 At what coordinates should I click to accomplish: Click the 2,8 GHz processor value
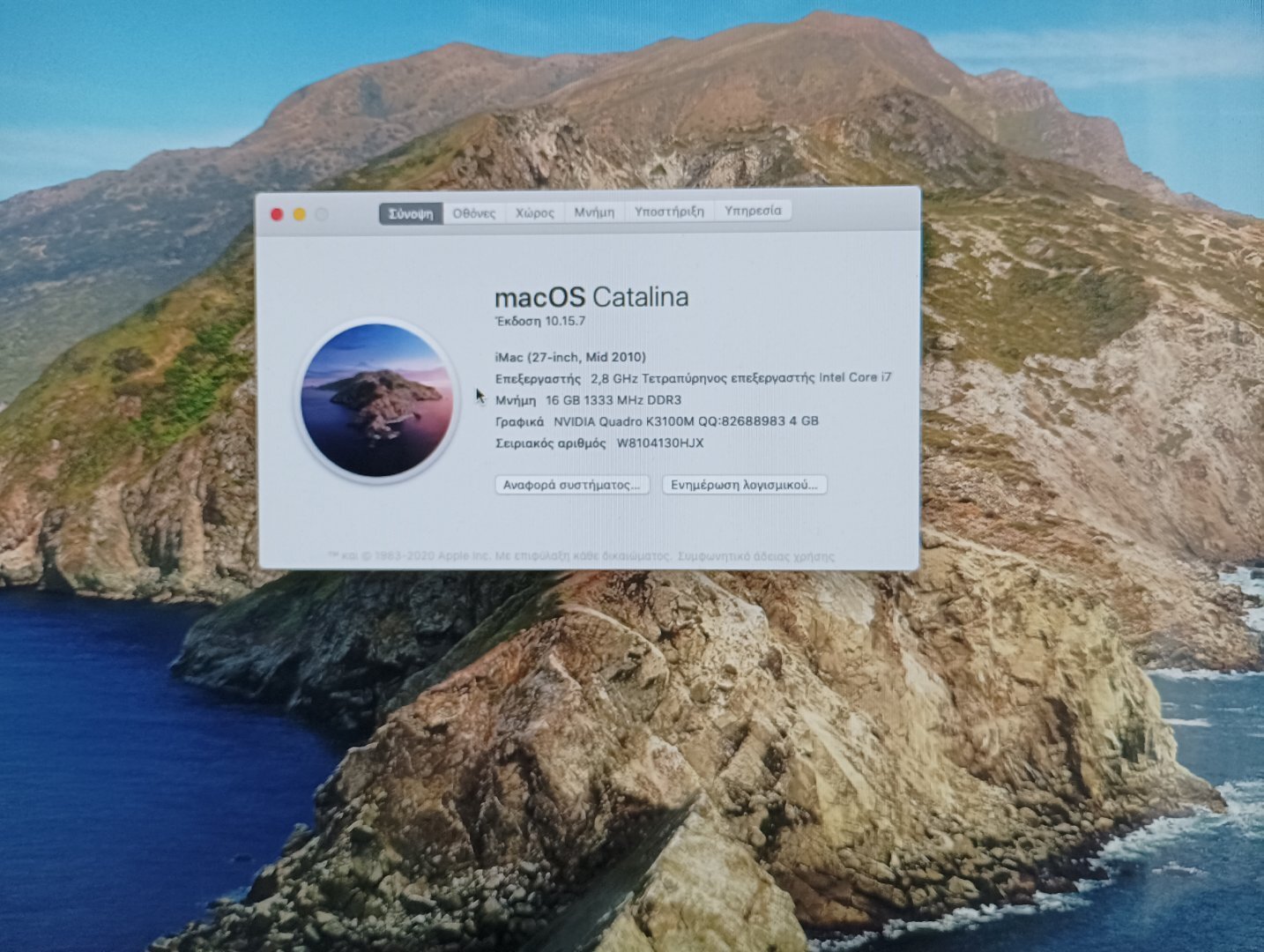[741, 377]
